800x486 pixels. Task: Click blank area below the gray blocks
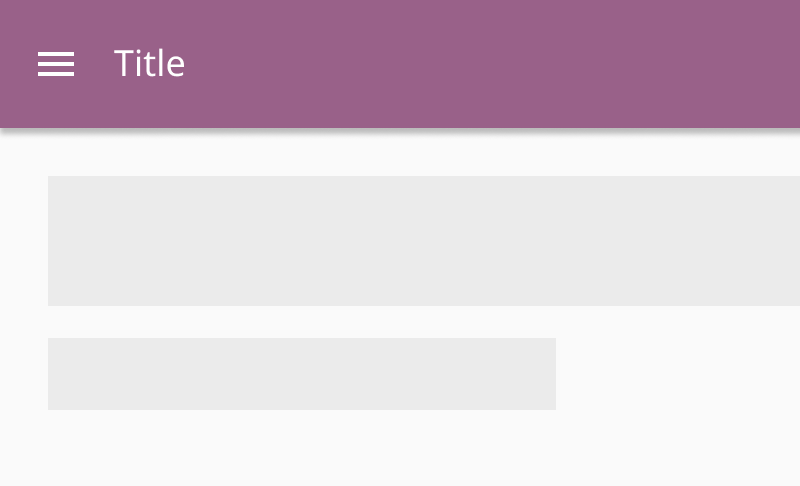[400, 448]
